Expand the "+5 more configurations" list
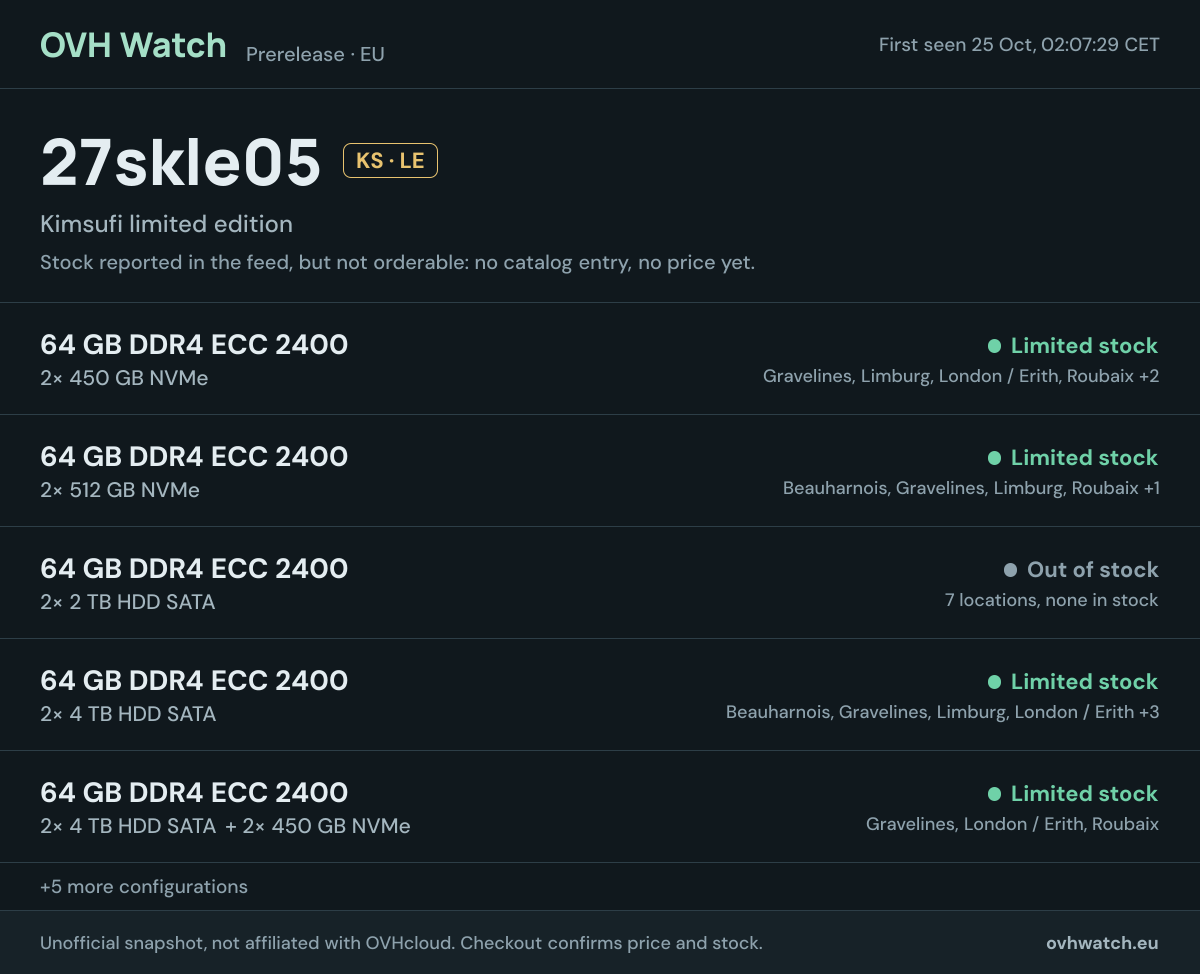This screenshot has height=974, width=1200. 144,887
